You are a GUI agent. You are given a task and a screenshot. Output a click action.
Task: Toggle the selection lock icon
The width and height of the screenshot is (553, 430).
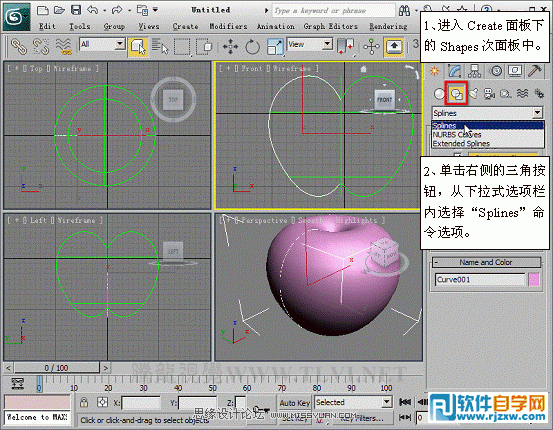[x=84, y=402]
